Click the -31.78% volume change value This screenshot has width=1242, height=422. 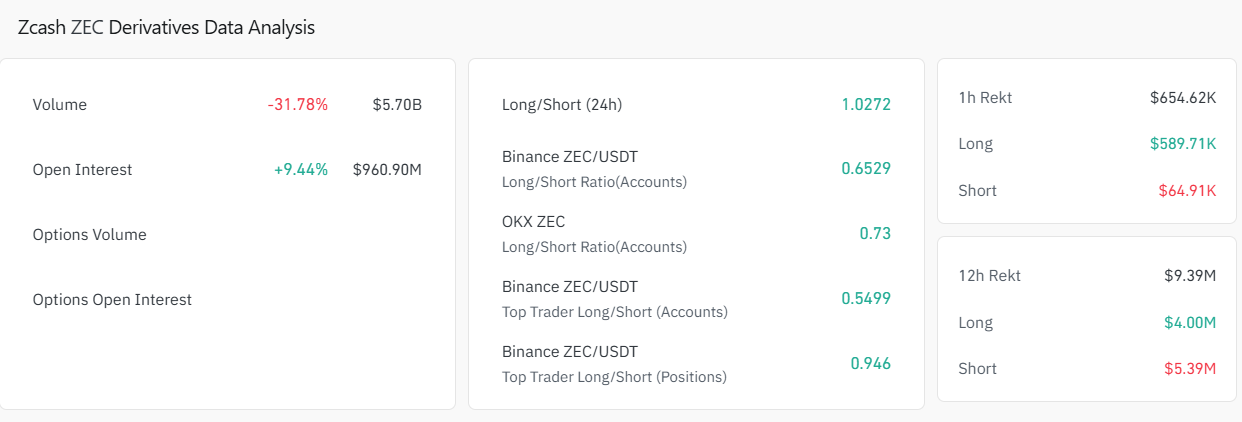(297, 104)
